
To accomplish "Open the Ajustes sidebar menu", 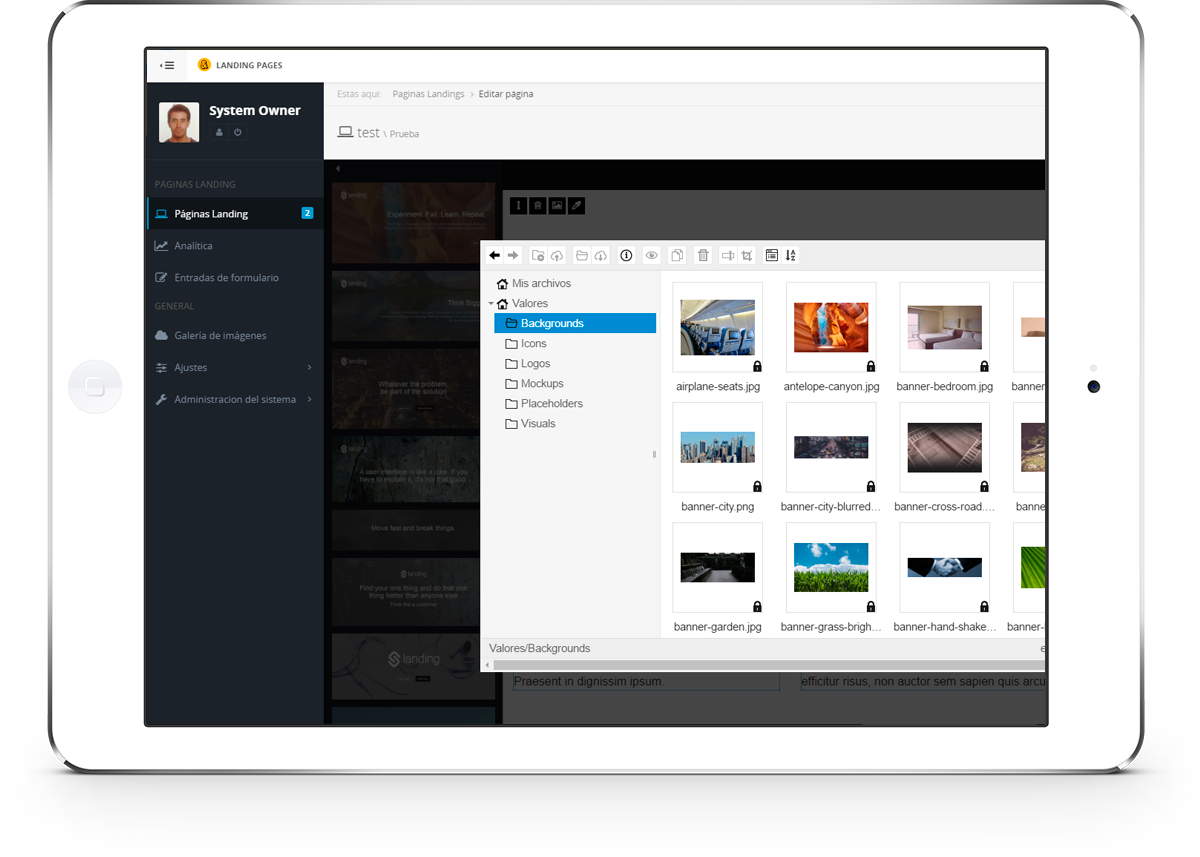I will [x=235, y=367].
